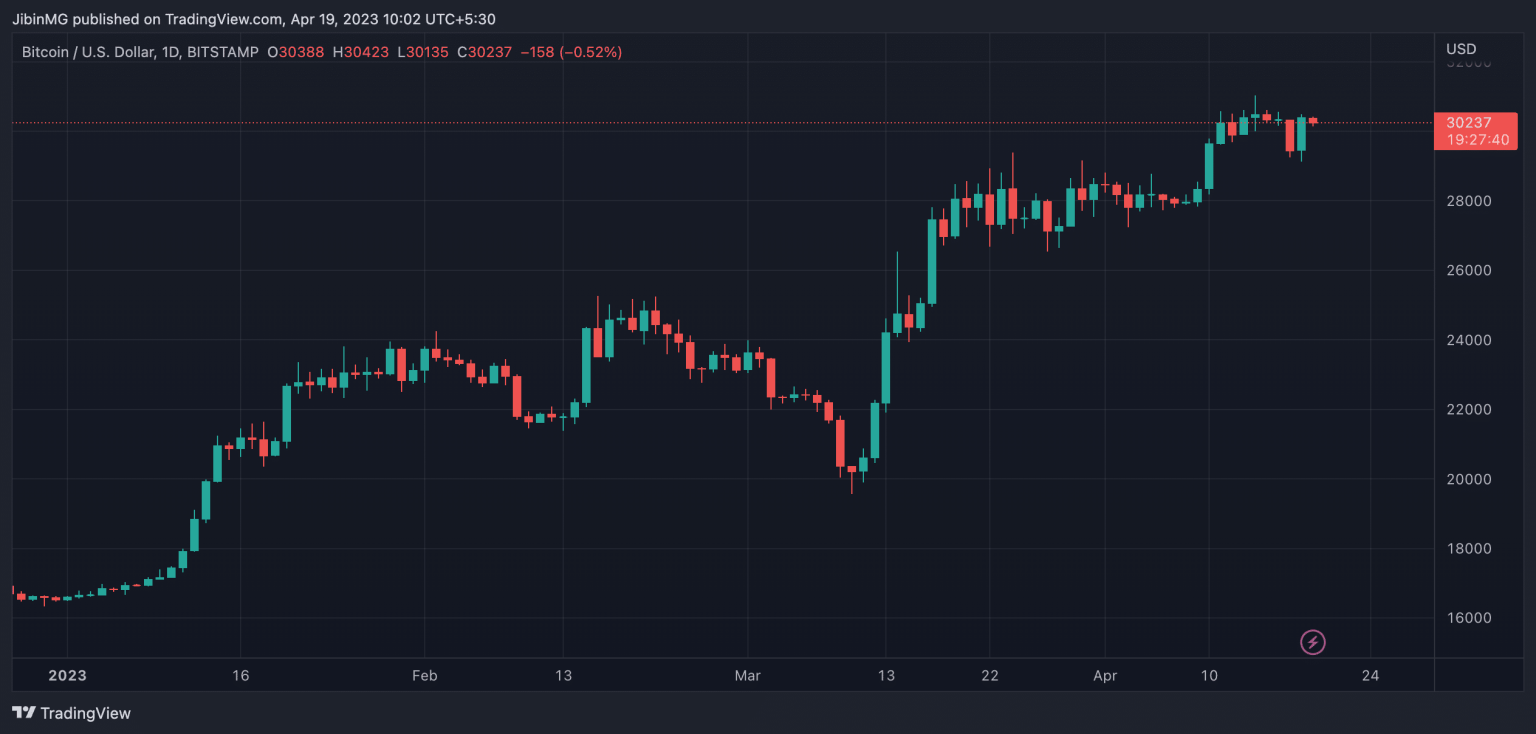Click the JibinMG author name in header
The height and width of the screenshot is (734, 1536).
pyautogui.click(x=40, y=18)
